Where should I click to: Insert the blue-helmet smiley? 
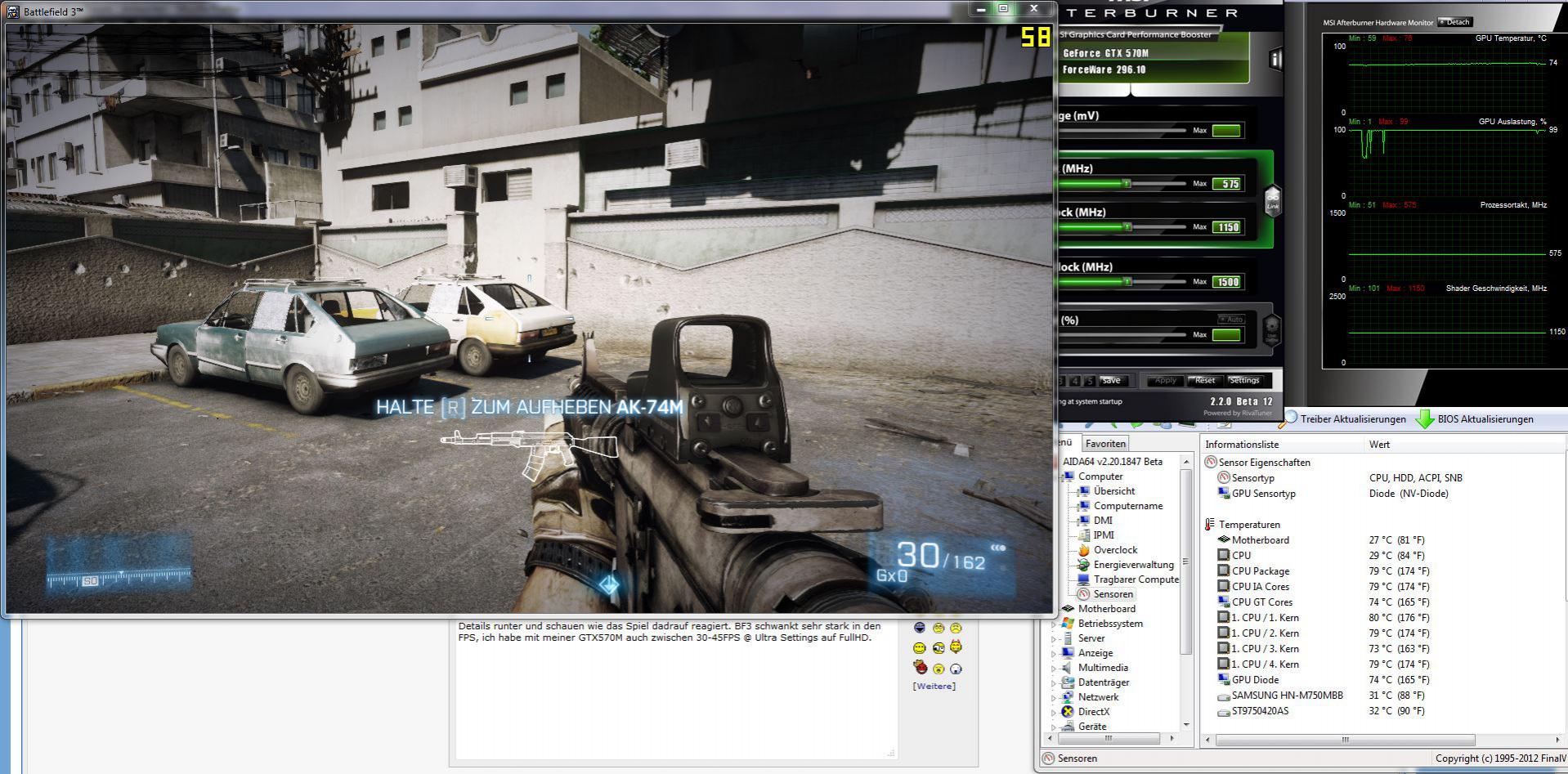click(x=920, y=628)
